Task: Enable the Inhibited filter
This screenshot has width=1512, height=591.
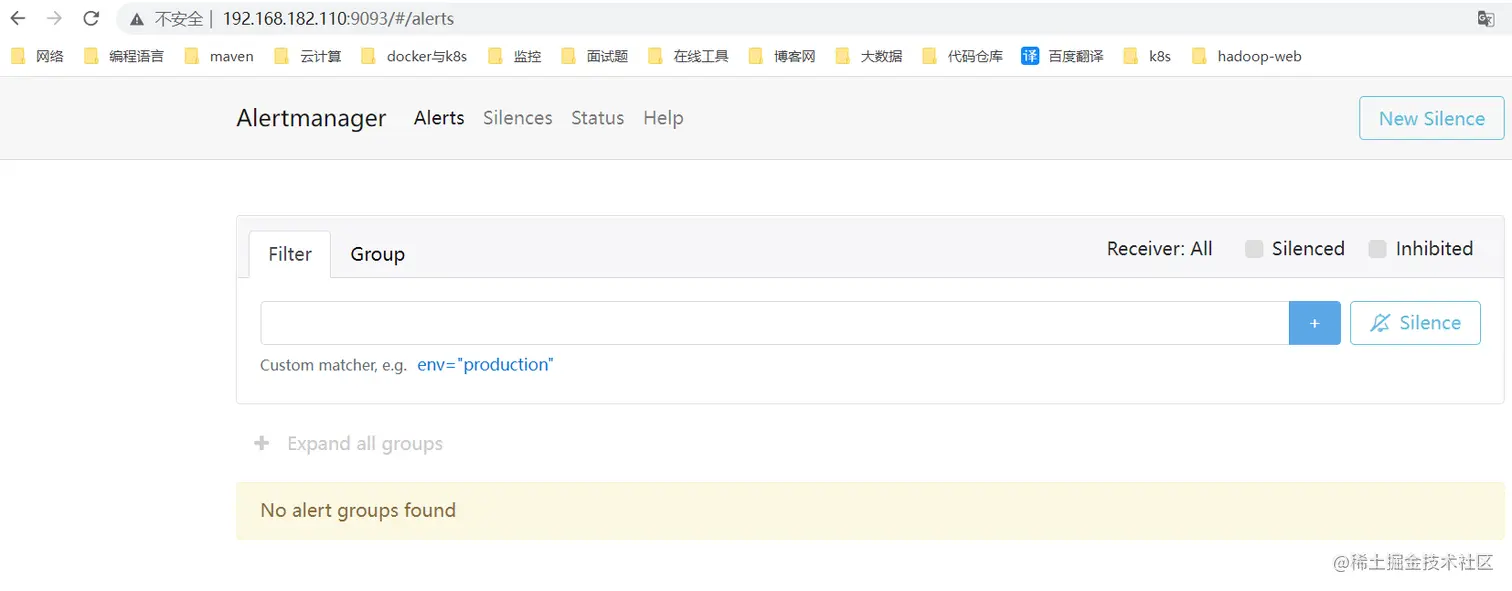Action: 1378,249
